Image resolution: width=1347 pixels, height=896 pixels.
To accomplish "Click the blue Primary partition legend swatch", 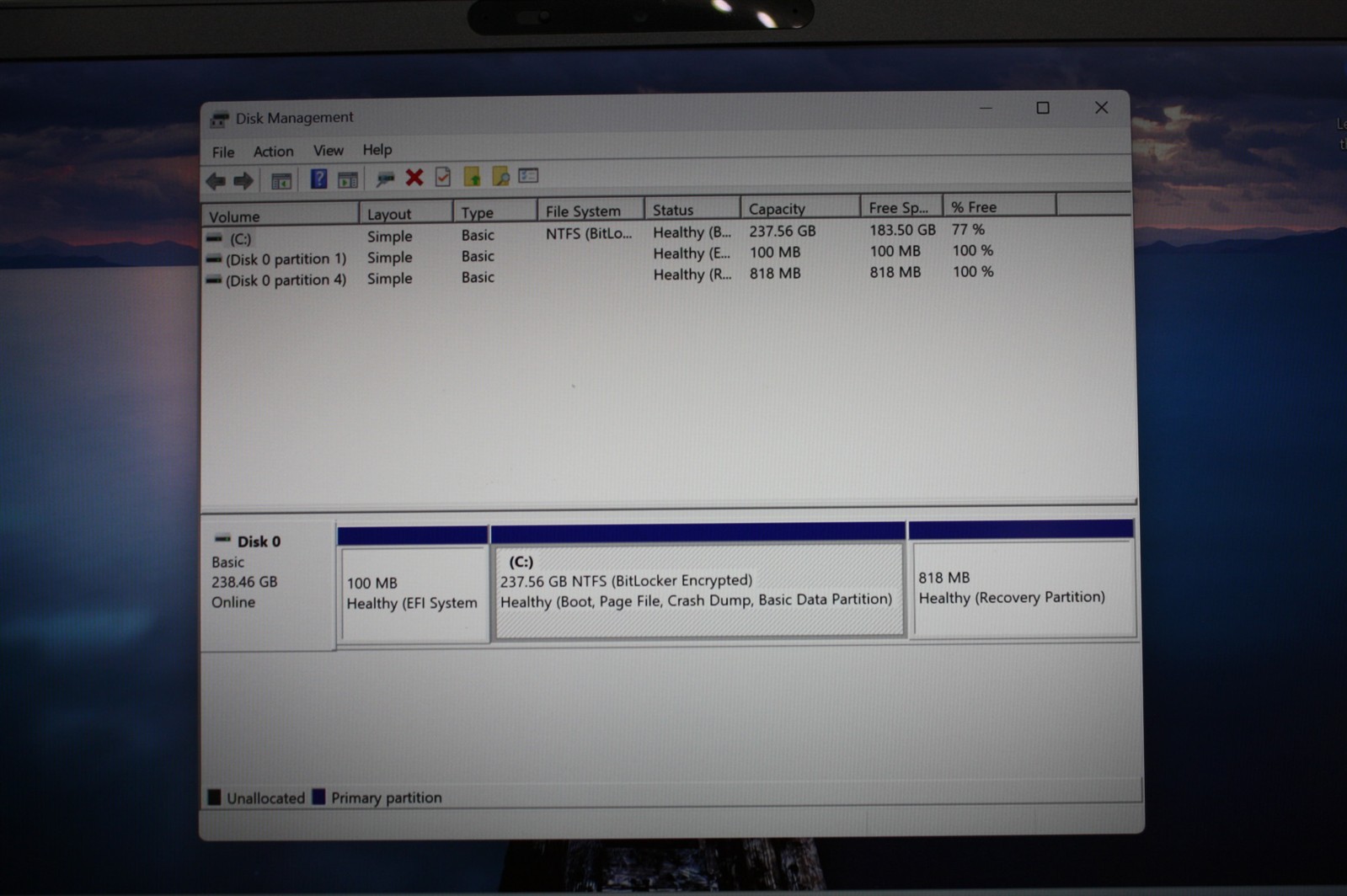I will [318, 796].
